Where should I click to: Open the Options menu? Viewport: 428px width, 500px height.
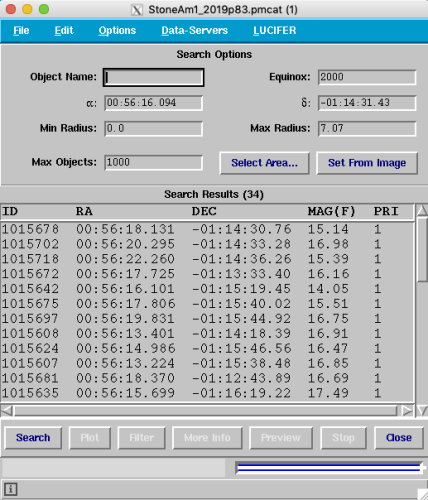(x=117, y=30)
